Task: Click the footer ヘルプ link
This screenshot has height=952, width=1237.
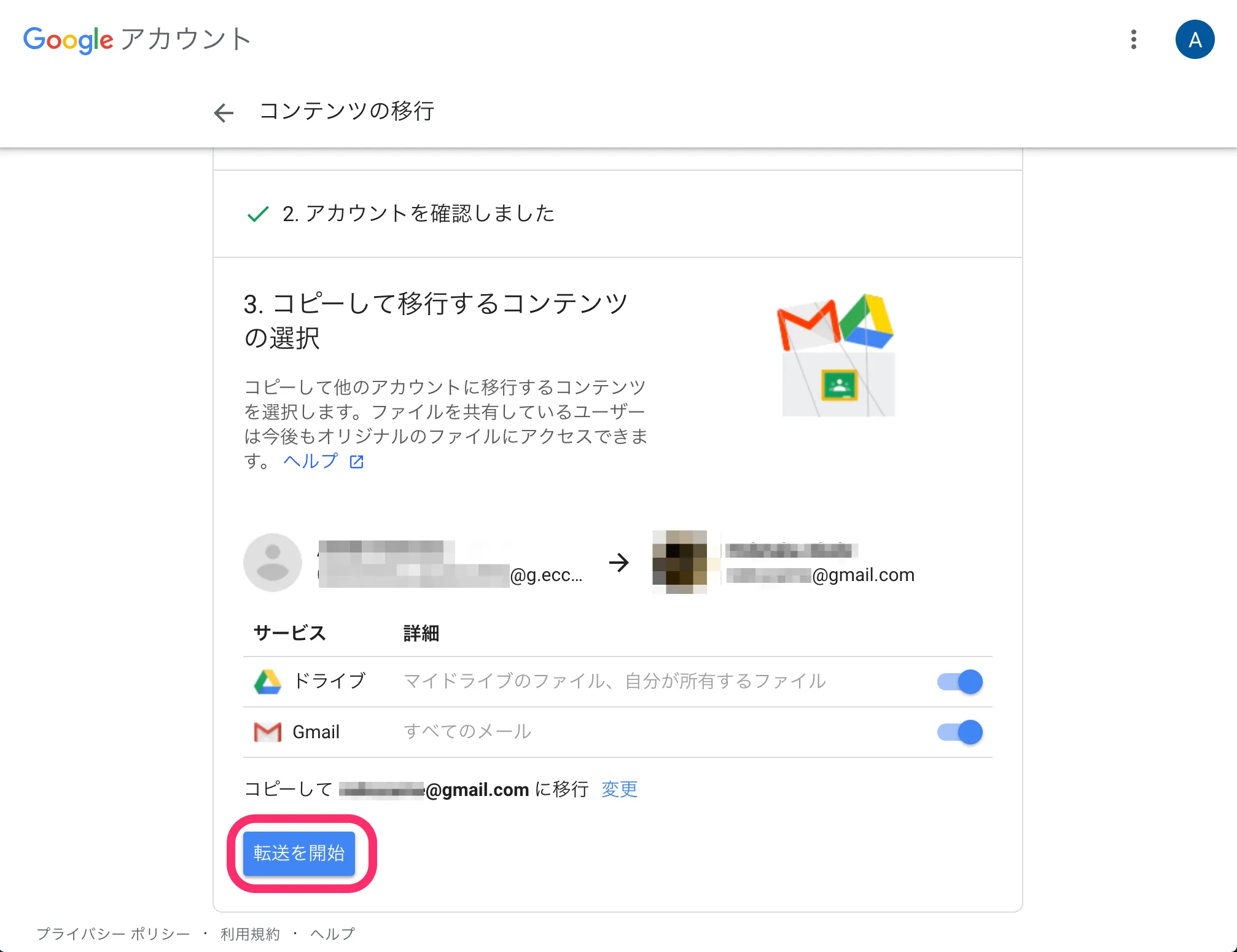Action: click(x=332, y=934)
